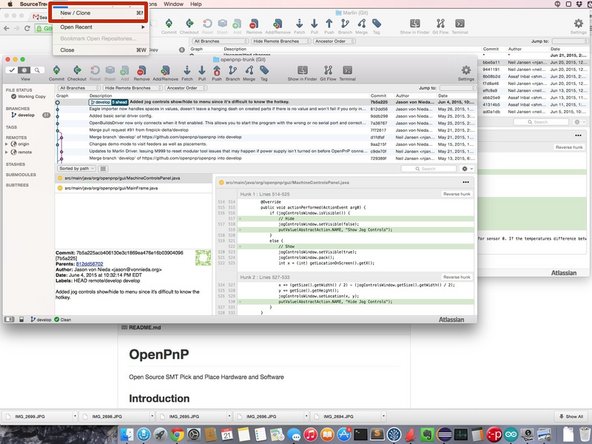
Task: Click Branch icon in openpnp-trunk toolbar
Action: [x=233, y=72]
